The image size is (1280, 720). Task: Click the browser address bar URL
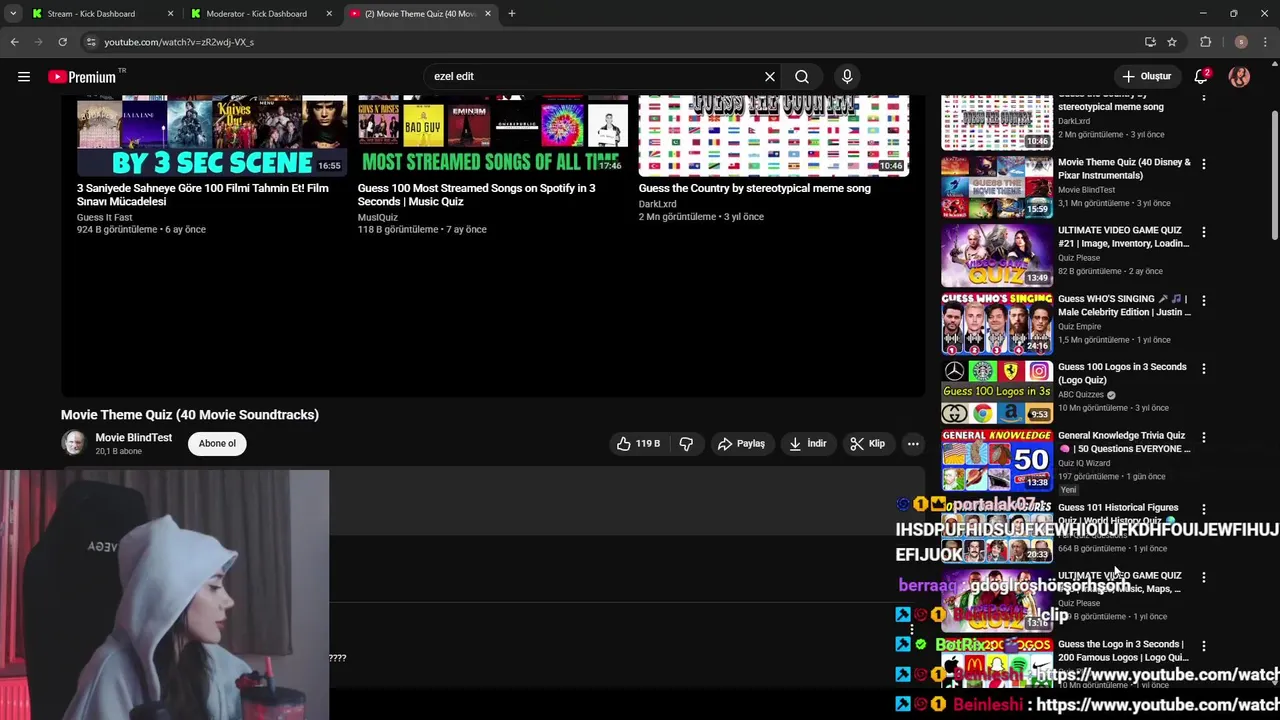[179, 42]
